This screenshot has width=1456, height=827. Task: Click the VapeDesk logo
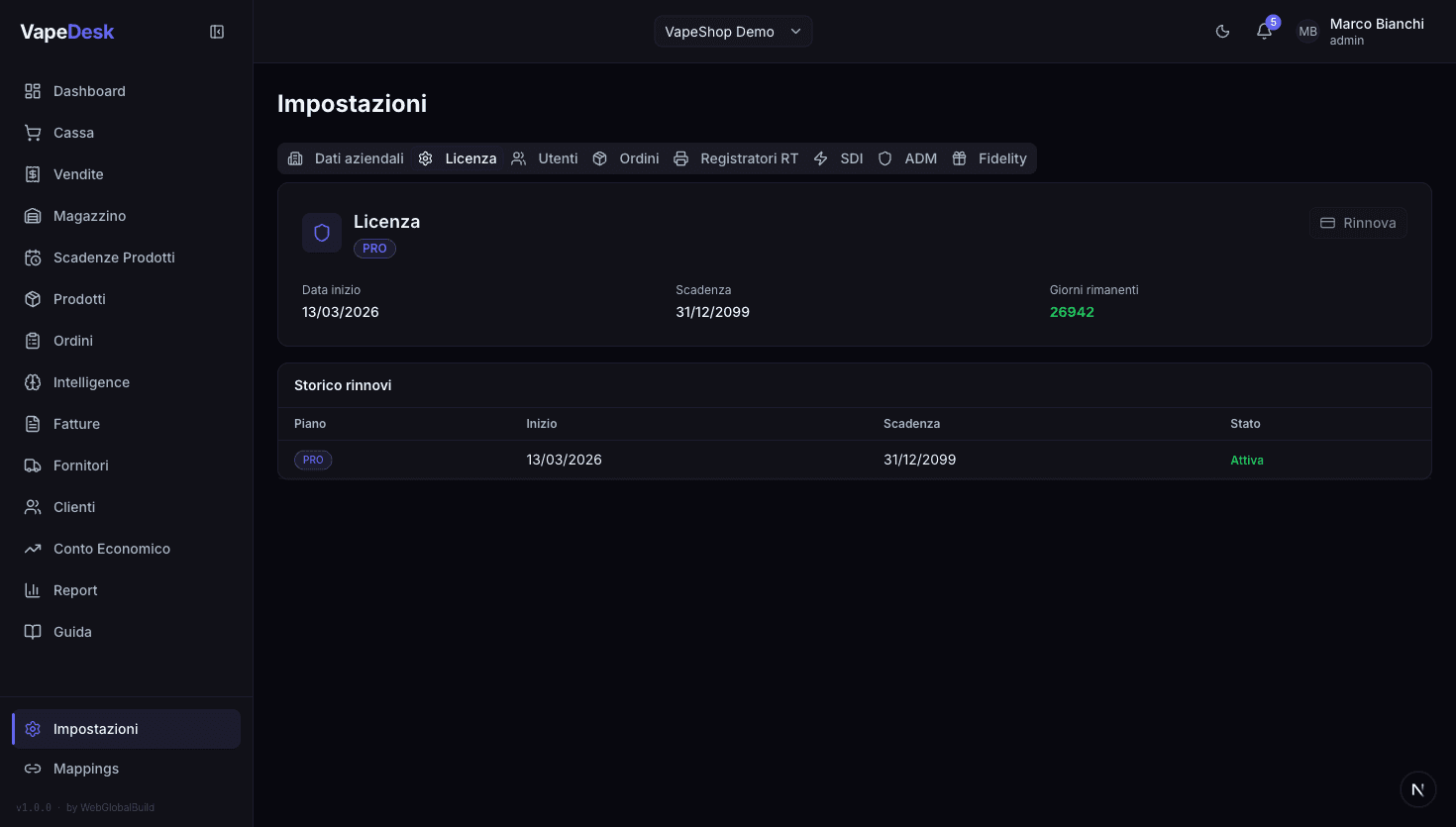(67, 32)
